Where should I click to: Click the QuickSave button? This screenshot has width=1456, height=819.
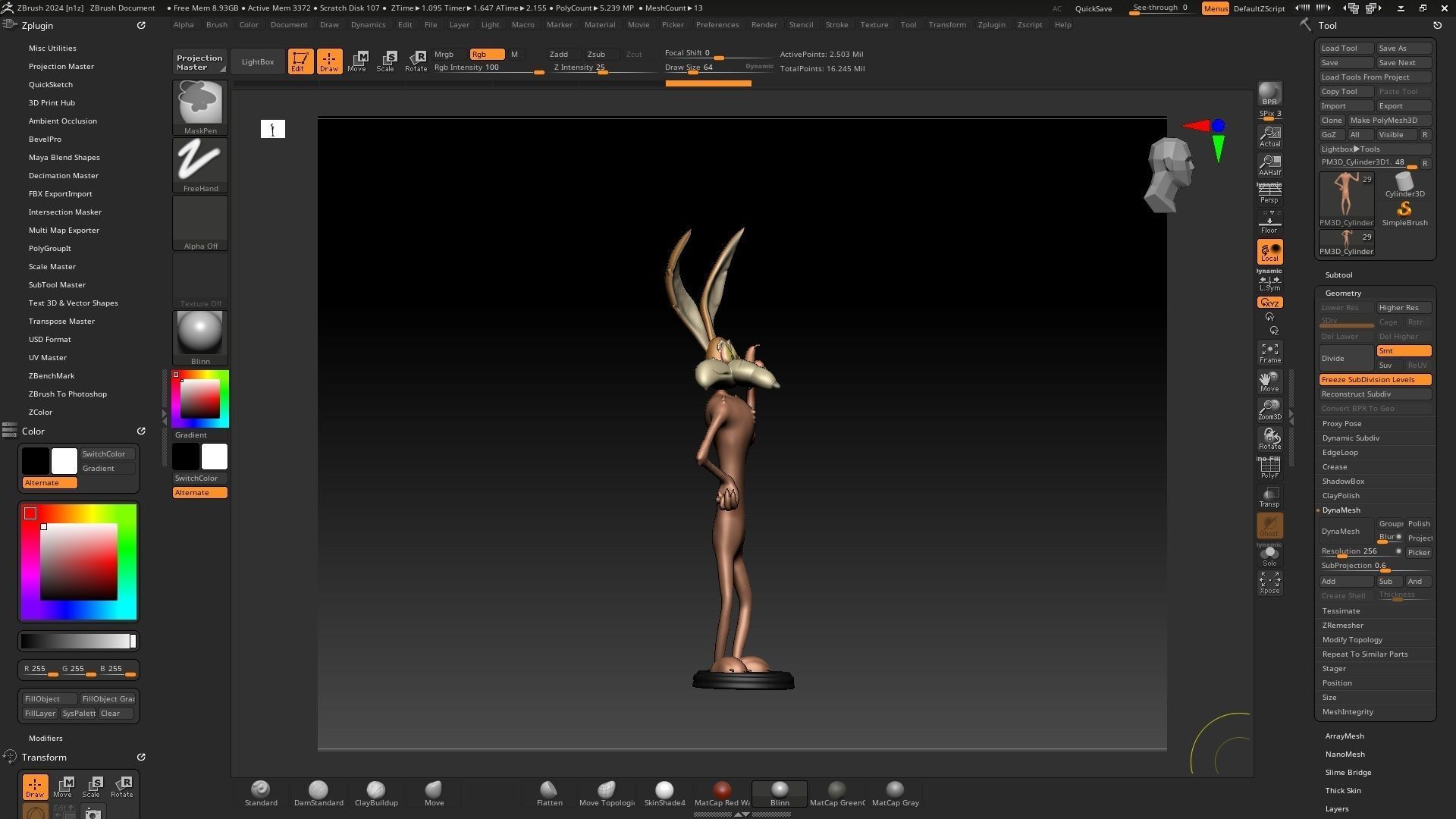point(1093,8)
